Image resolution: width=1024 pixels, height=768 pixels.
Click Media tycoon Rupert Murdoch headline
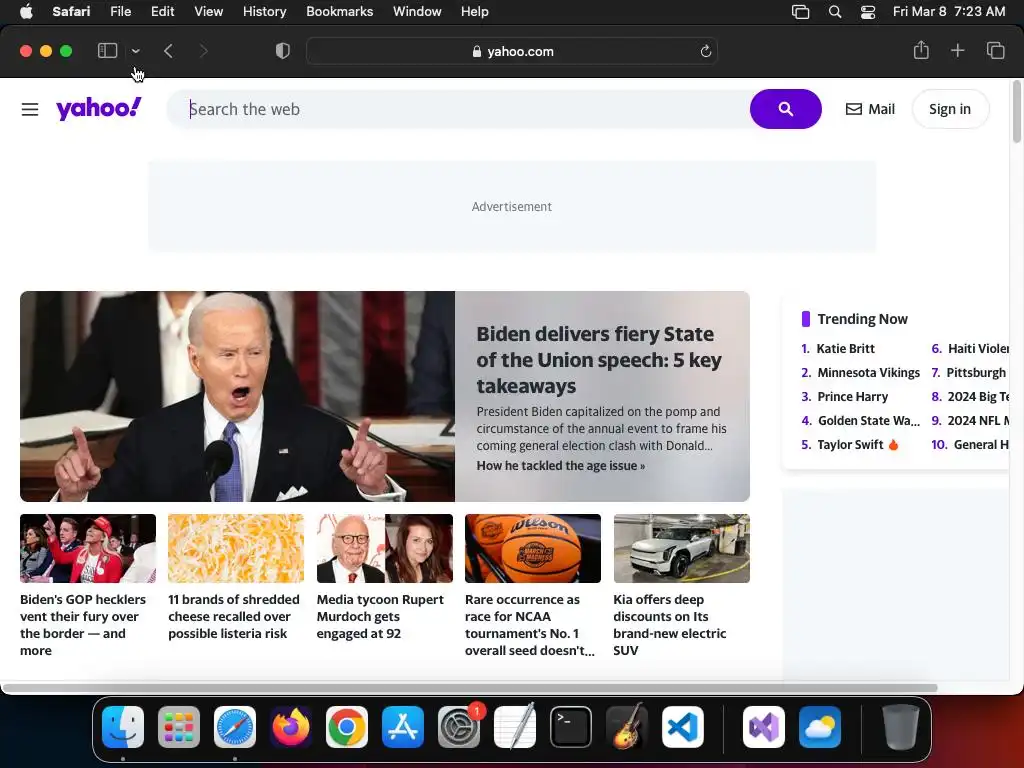tap(380, 616)
